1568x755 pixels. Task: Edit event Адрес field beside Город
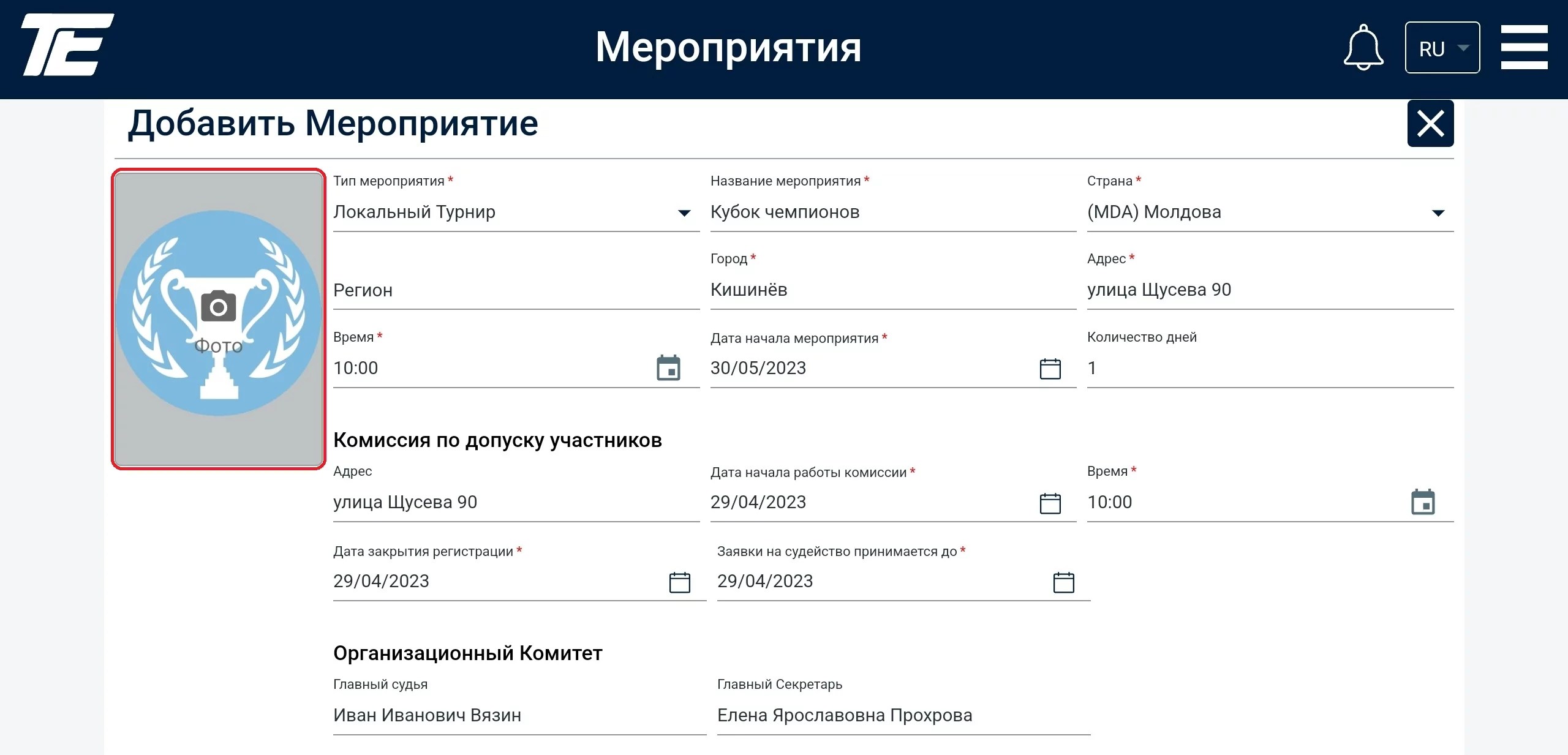click(x=1270, y=290)
